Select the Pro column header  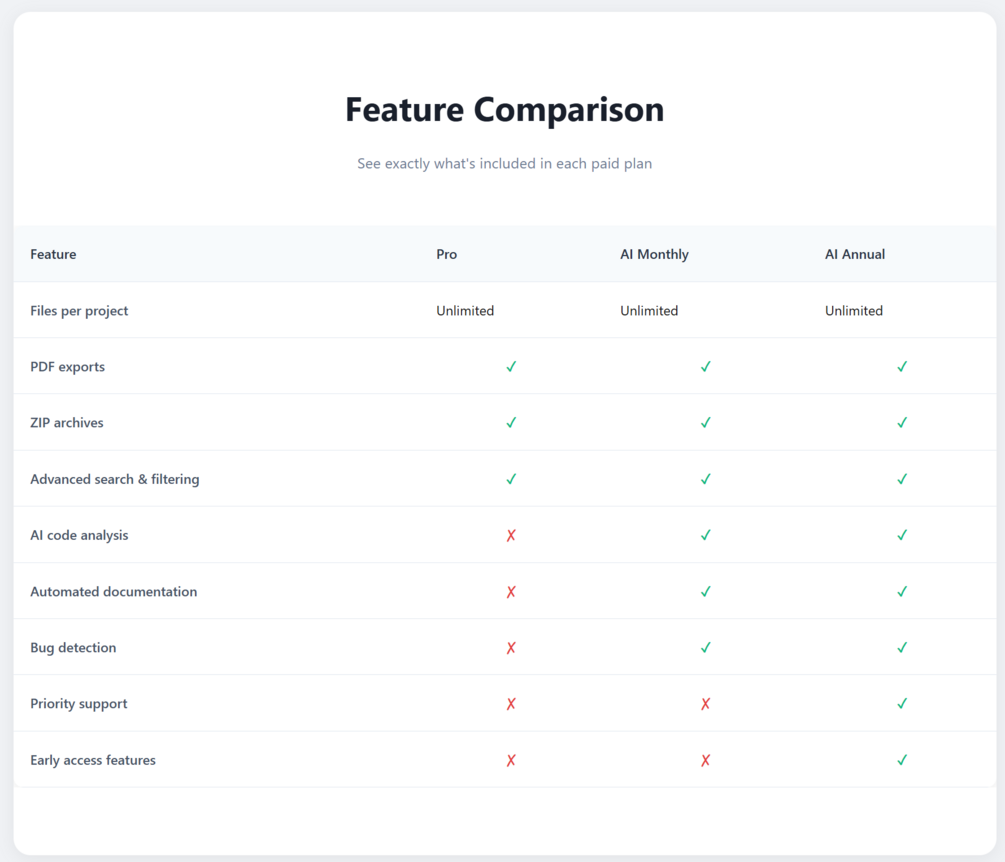tap(447, 254)
